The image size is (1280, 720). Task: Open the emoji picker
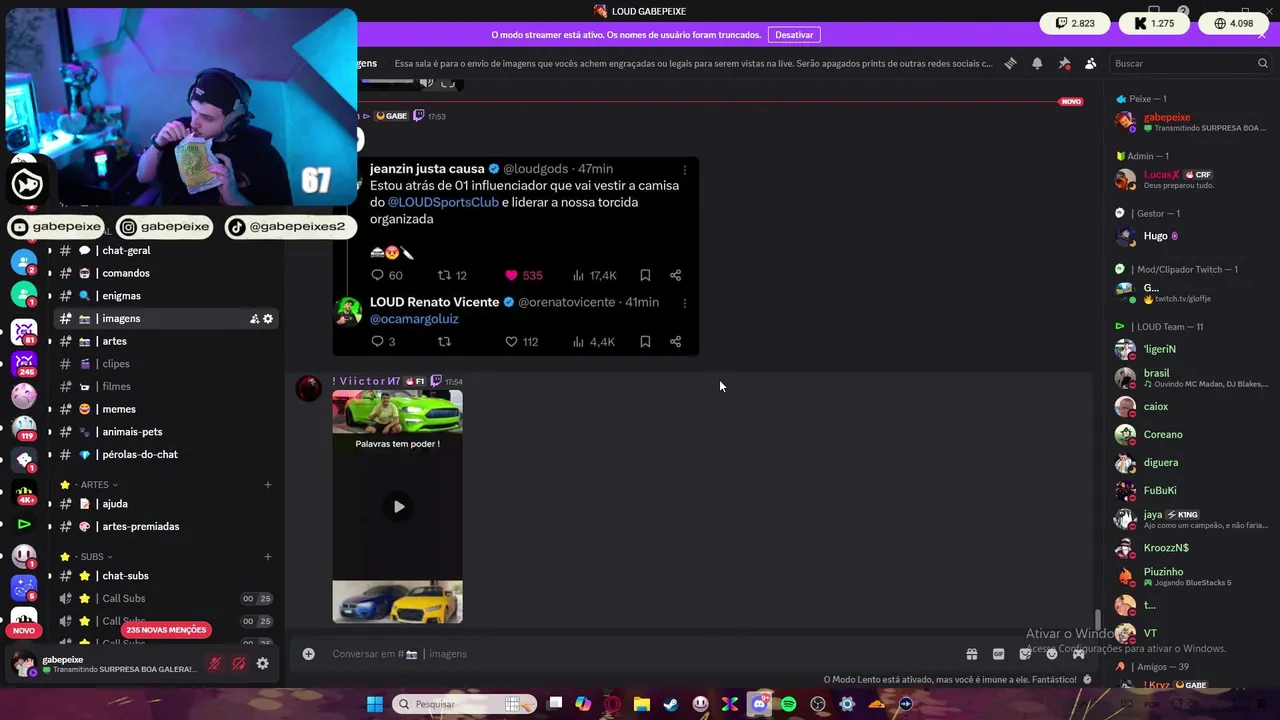pyautogui.click(x=1052, y=654)
